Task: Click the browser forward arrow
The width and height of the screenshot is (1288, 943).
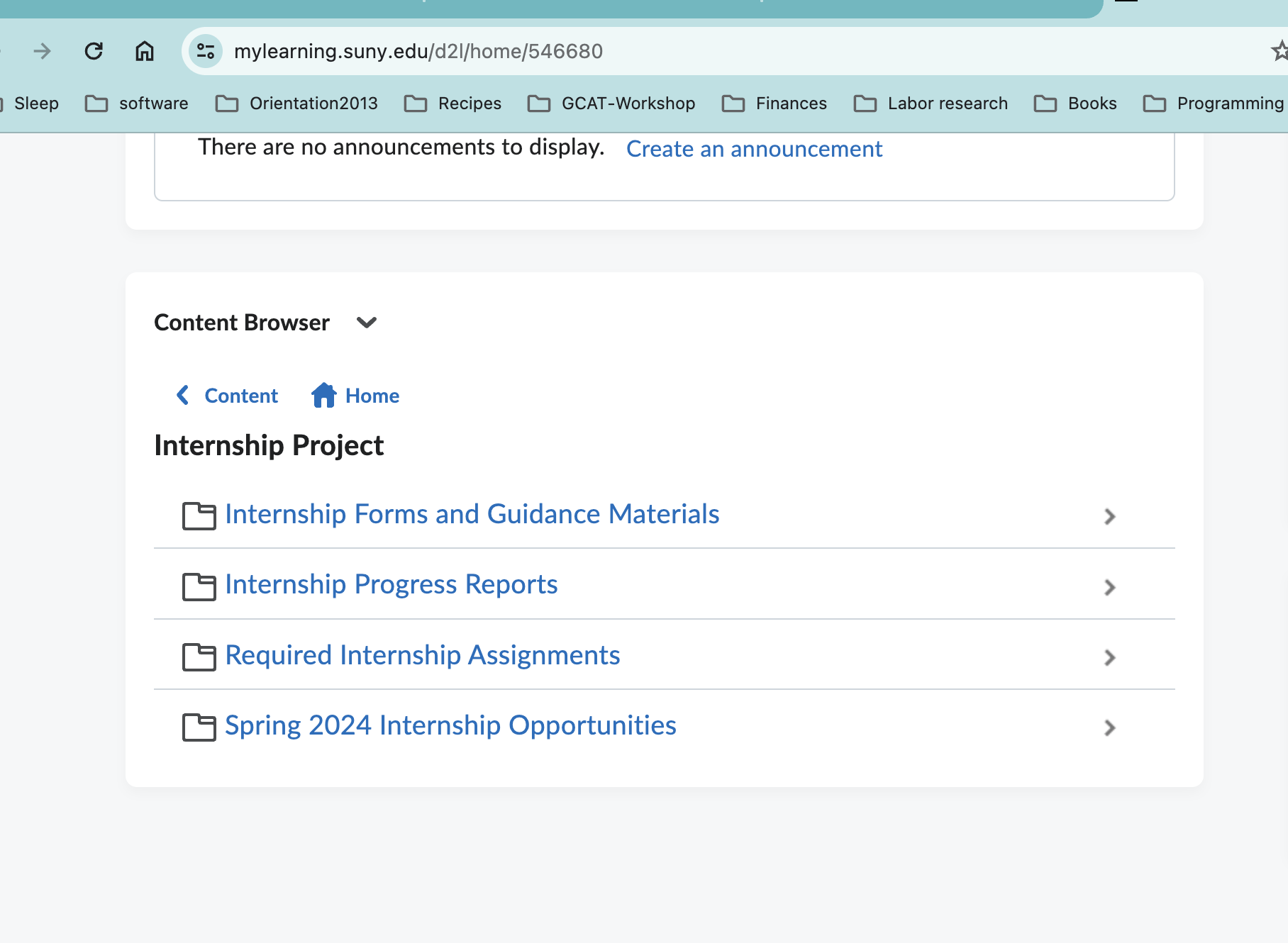Action: click(43, 51)
